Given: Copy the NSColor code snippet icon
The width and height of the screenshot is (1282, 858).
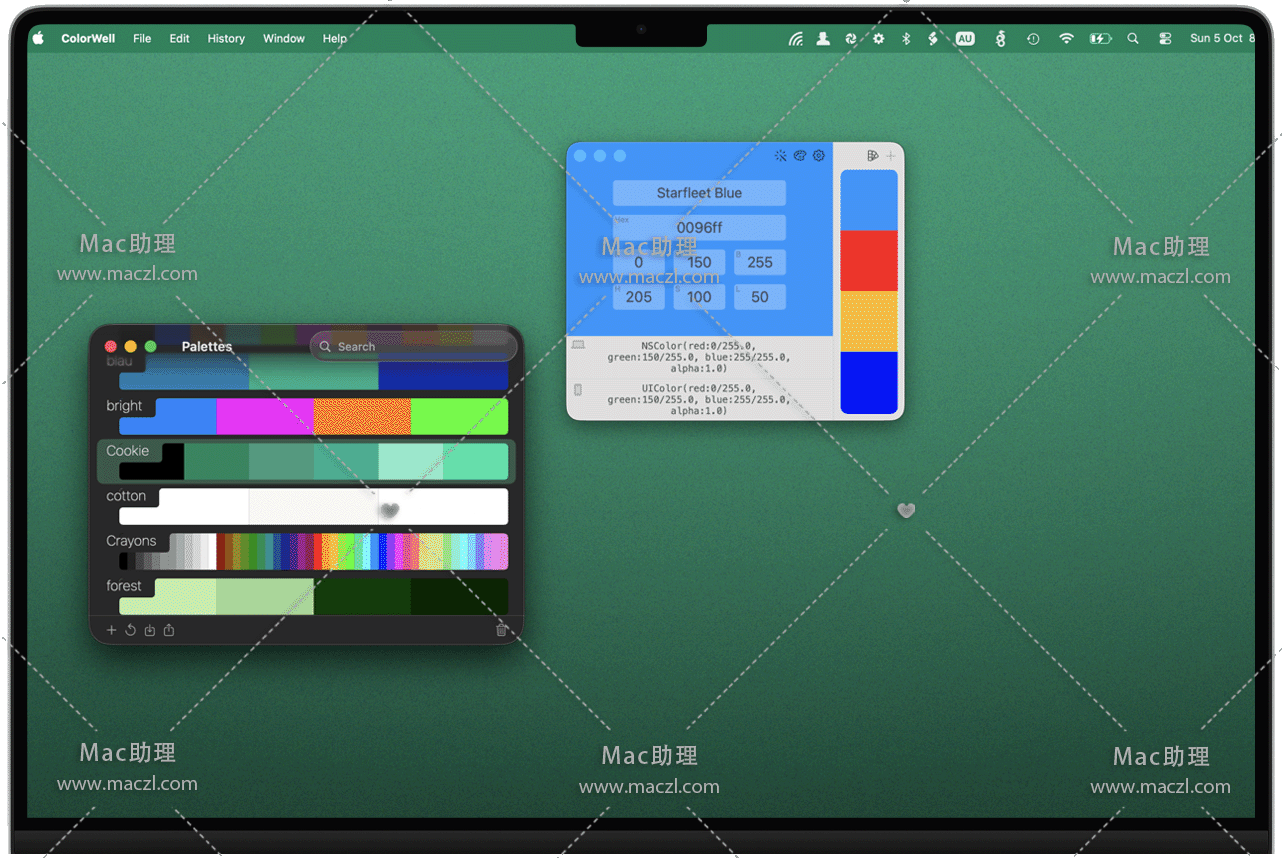Looking at the screenshot, I should coord(578,345).
